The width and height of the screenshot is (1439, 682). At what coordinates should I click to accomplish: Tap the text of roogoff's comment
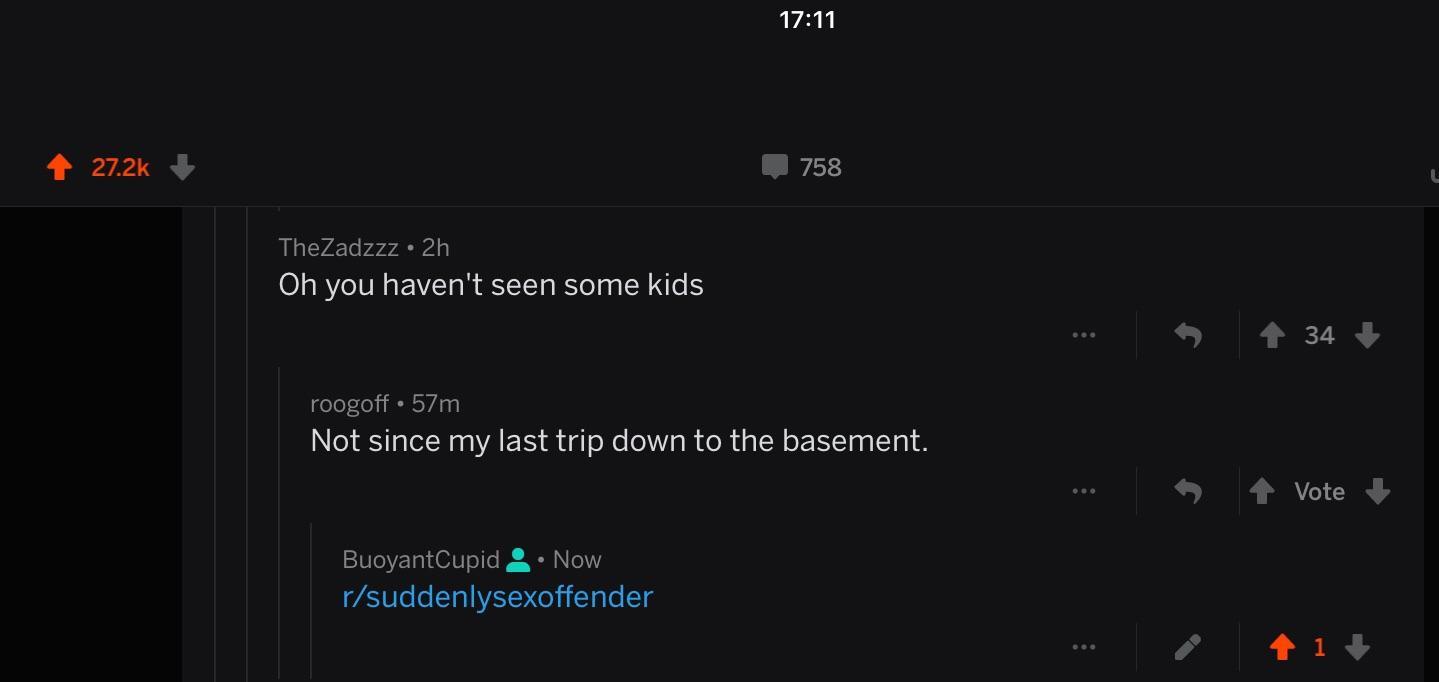[619, 440]
